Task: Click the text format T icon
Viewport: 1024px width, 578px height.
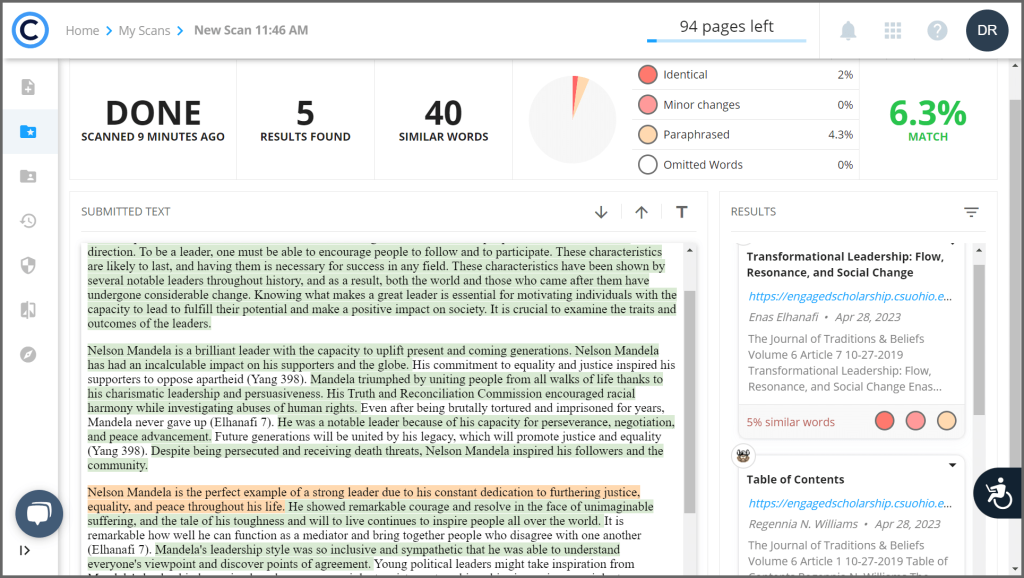Action: coord(681,212)
